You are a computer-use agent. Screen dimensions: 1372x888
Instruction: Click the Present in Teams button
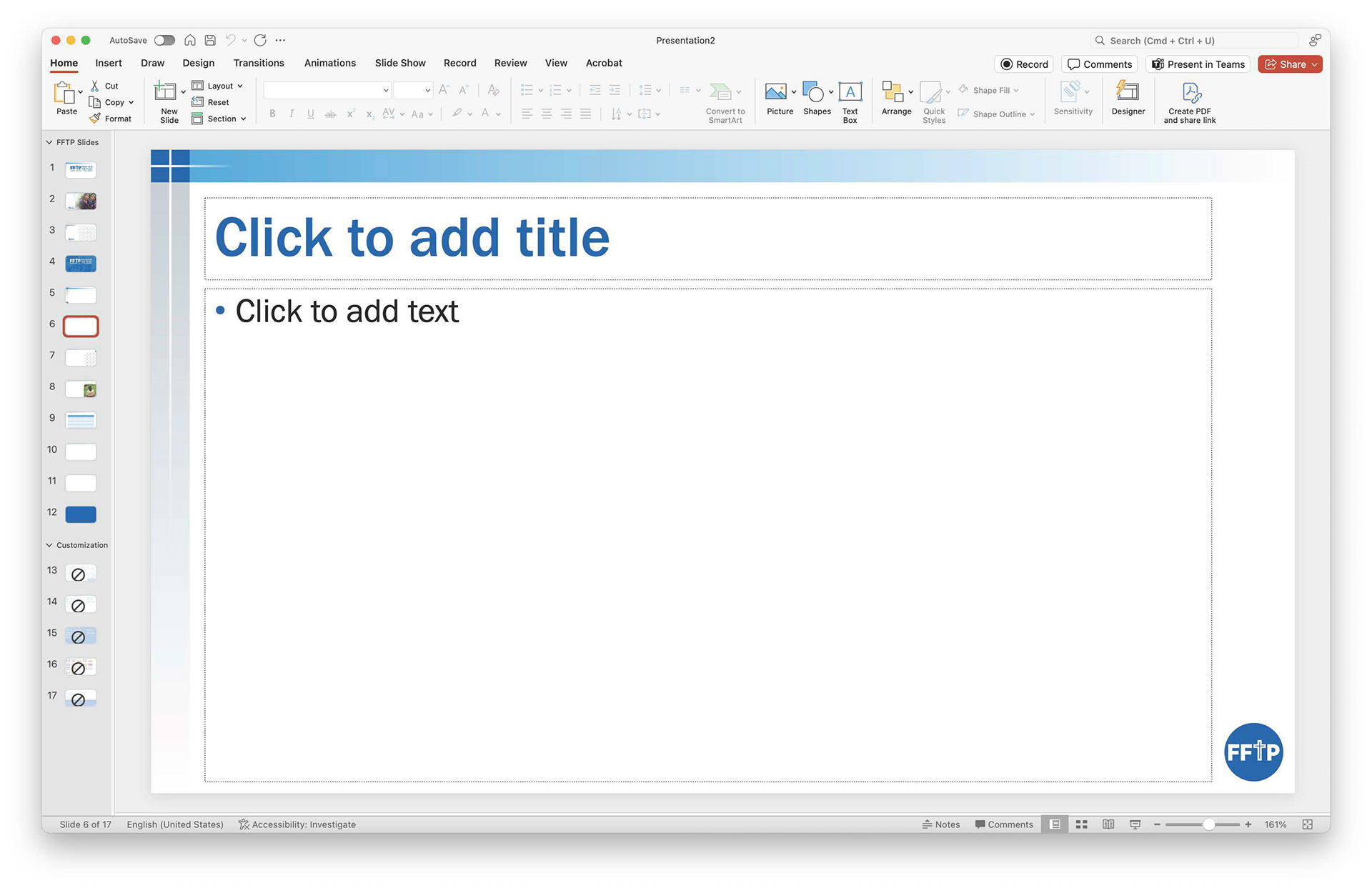coord(1198,64)
